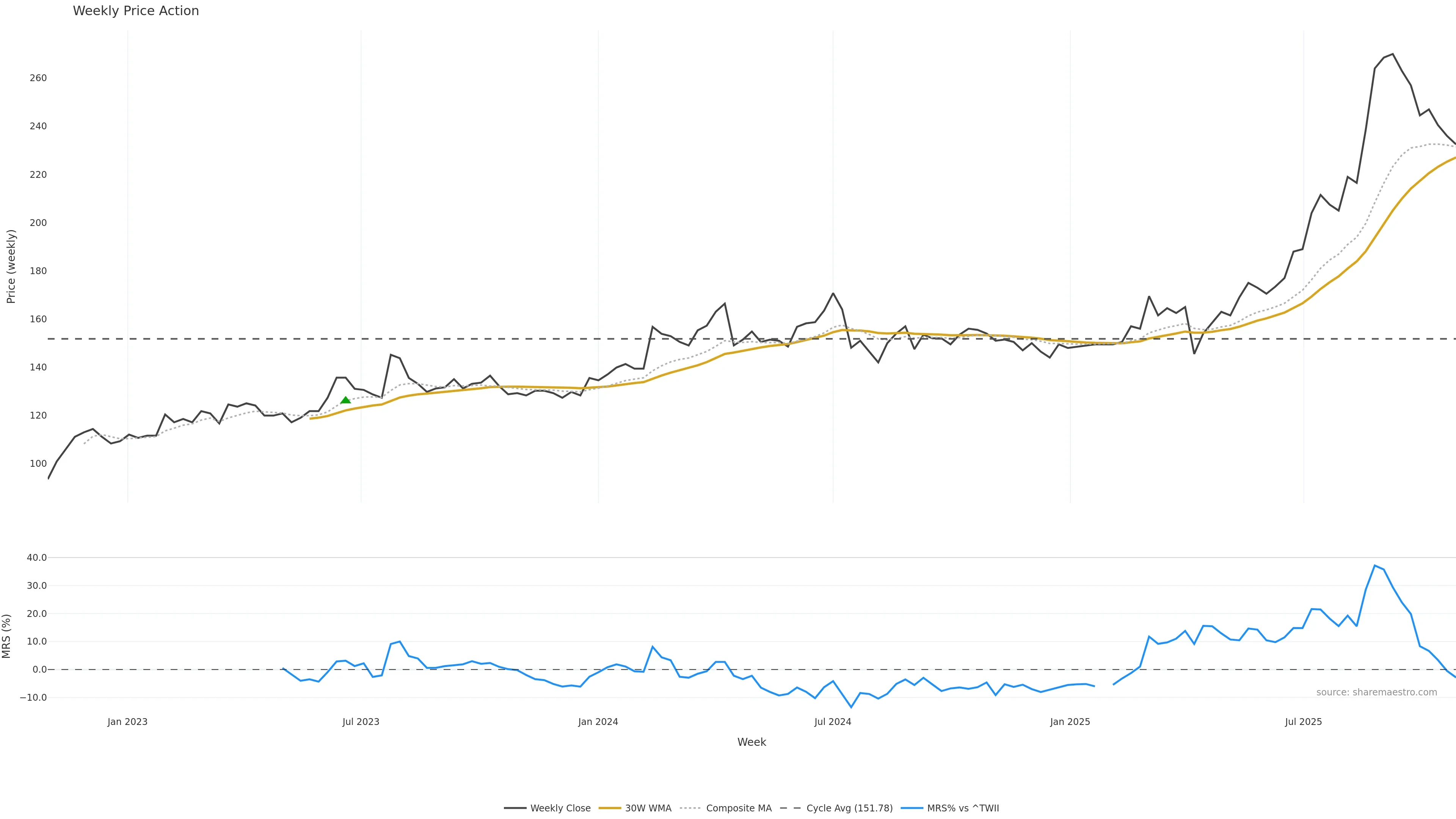The image size is (1456, 819).
Task: Click the gold 30W WMA legend line swatch
Action: (609, 808)
